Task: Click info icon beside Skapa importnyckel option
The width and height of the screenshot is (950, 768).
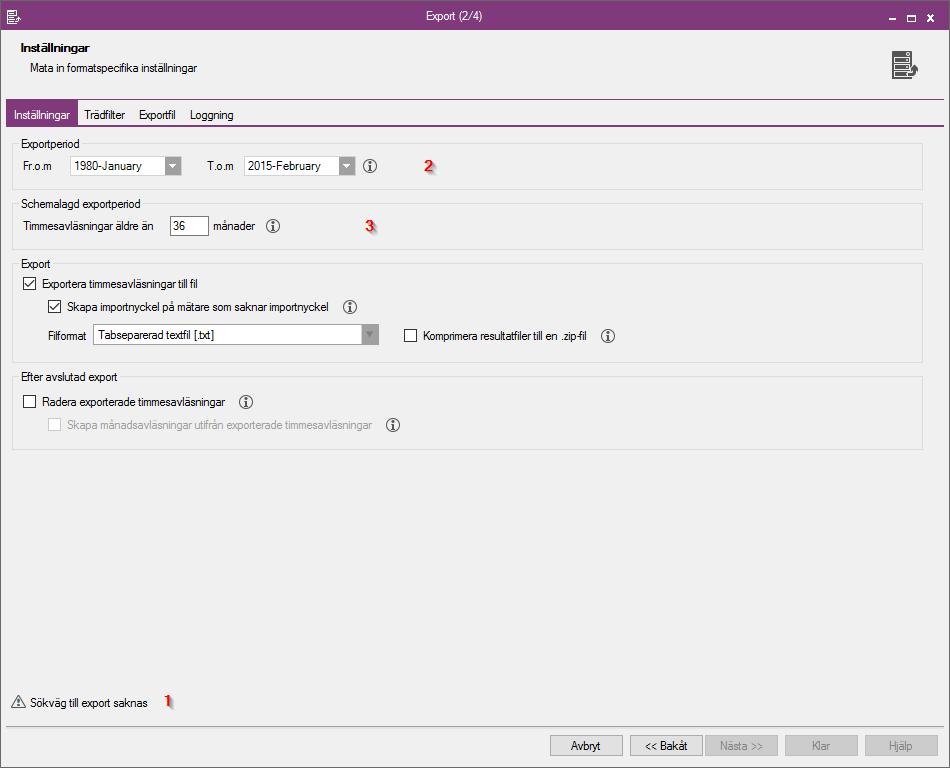Action: (x=350, y=307)
